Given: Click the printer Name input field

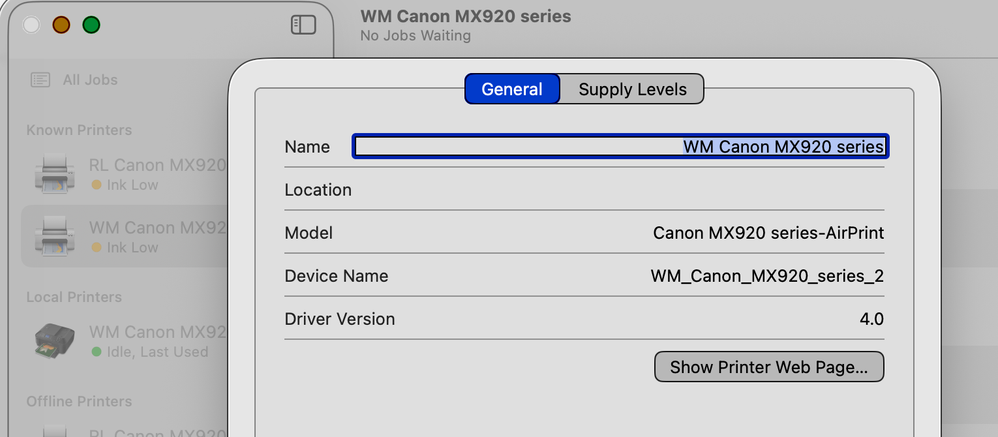Looking at the screenshot, I should tap(621, 147).
